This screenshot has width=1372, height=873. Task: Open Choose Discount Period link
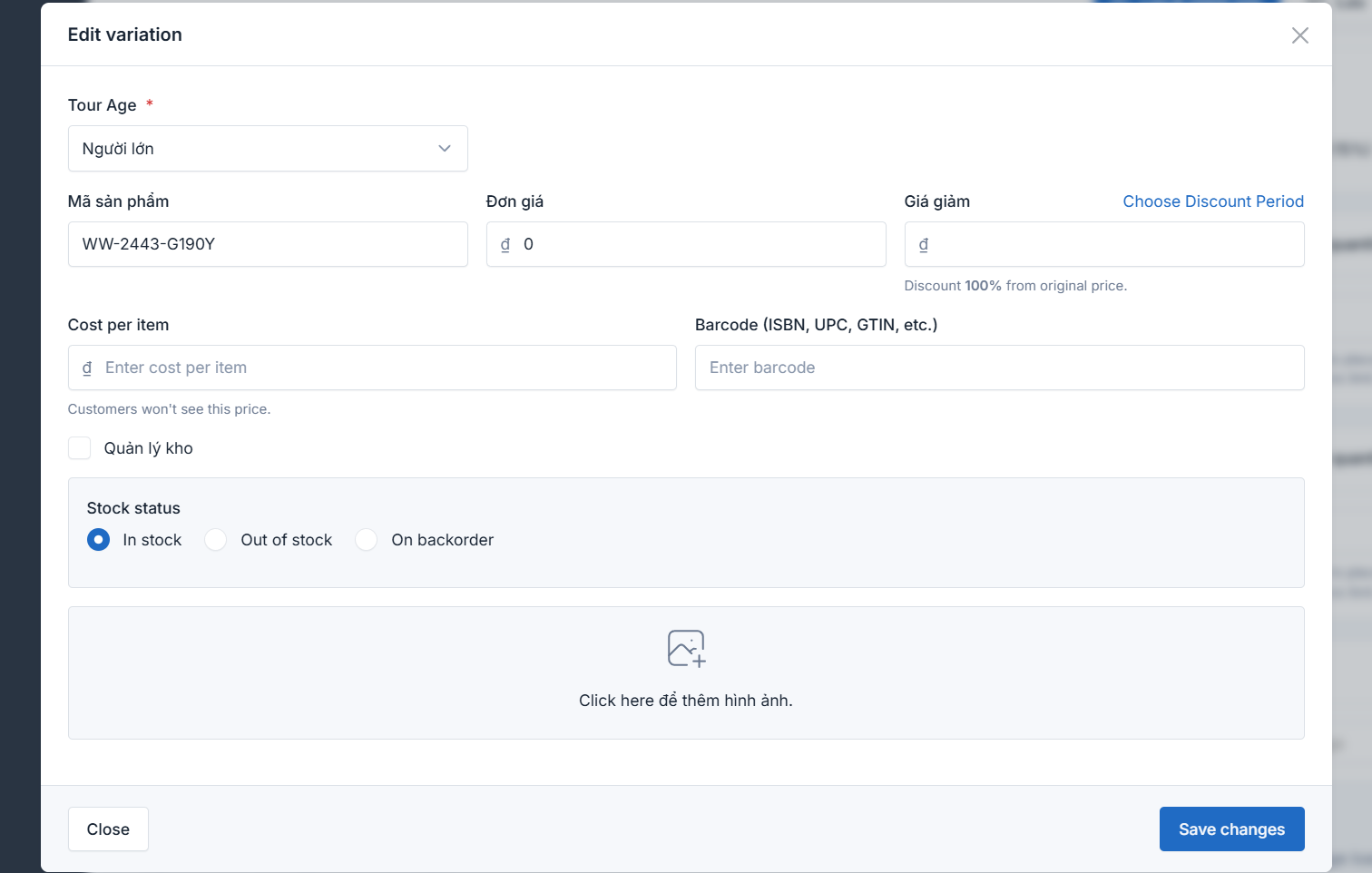pos(1213,201)
